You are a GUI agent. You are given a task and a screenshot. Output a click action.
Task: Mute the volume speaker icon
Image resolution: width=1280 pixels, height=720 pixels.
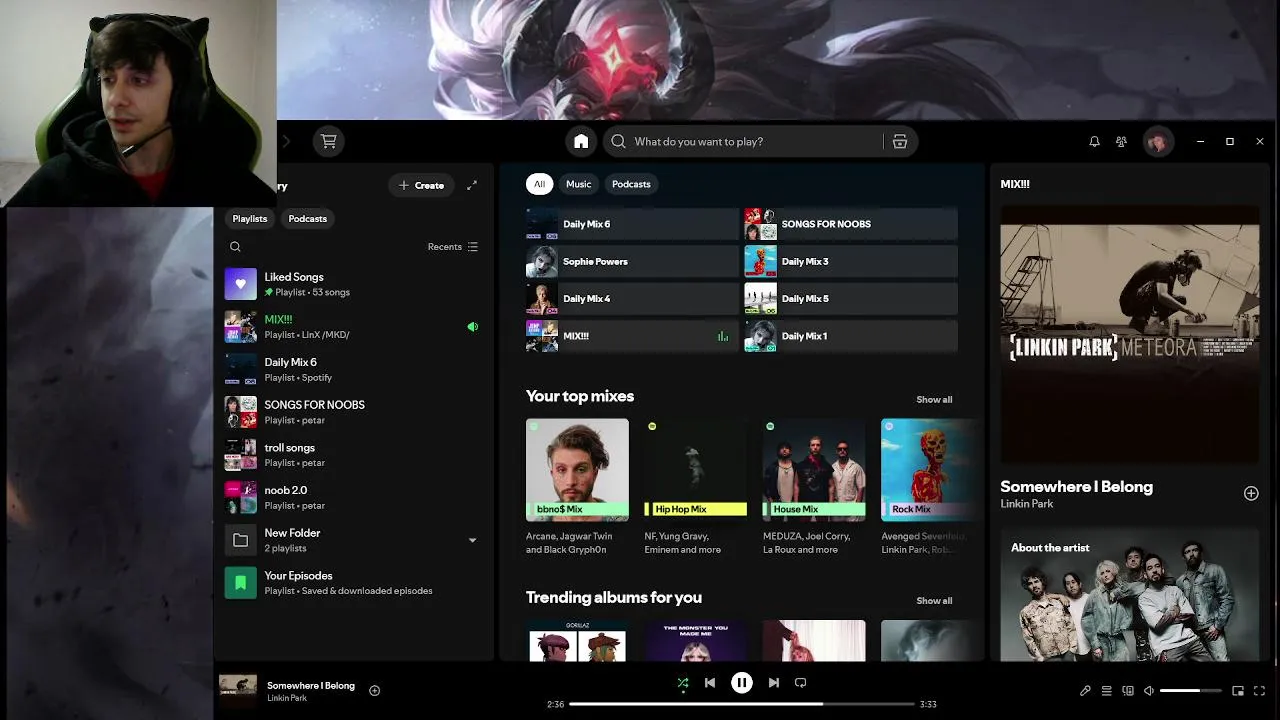tap(1149, 691)
